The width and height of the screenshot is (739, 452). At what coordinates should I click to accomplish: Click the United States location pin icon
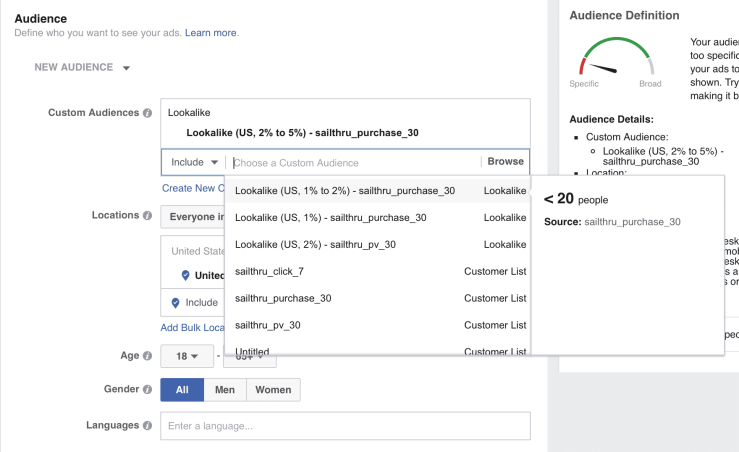(x=185, y=276)
